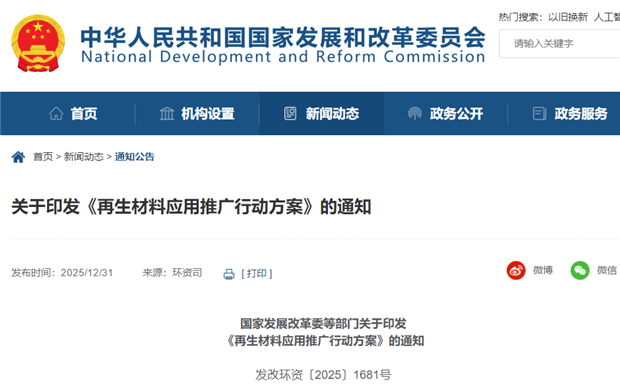Click the breadcrumb house icon
This screenshot has width=620, height=386.
pyautogui.click(x=18, y=157)
